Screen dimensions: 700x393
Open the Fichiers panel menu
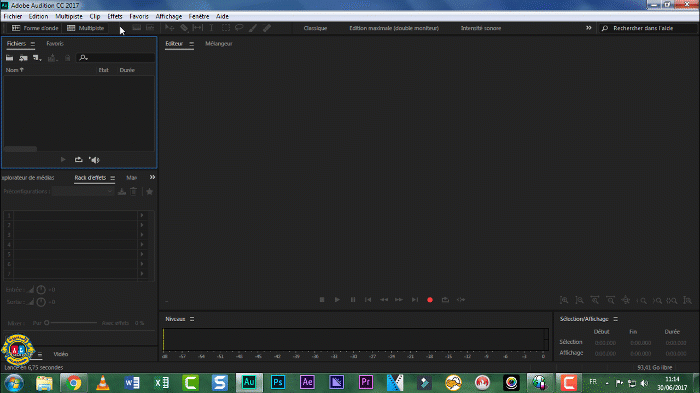click(33, 44)
